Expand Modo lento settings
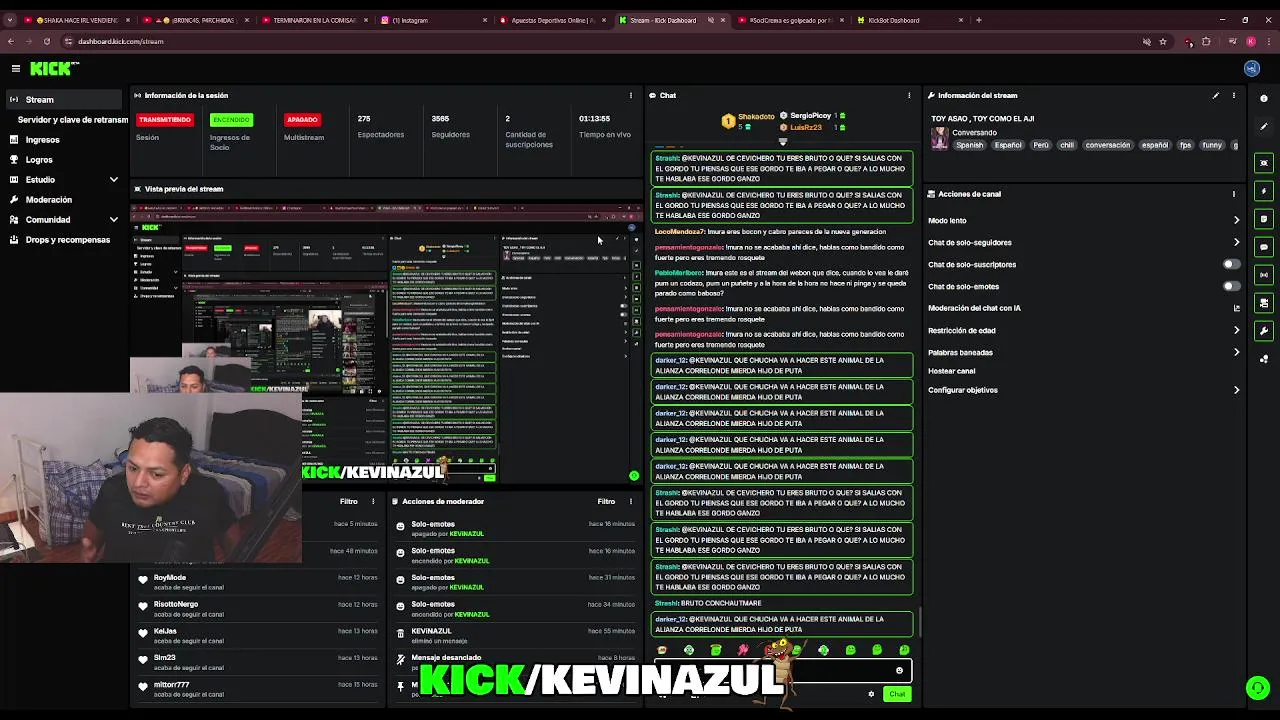The height and width of the screenshot is (720, 1280). click(x=1236, y=220)
